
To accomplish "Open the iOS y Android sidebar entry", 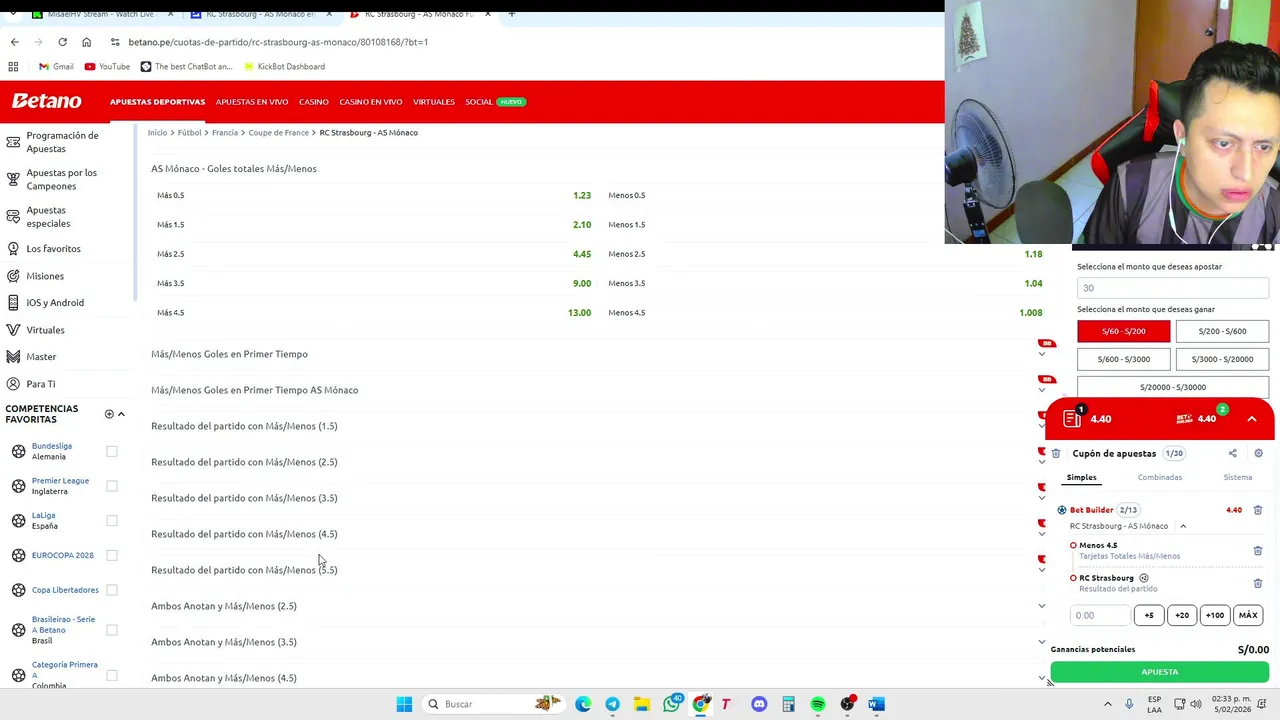I will point(55,302).
